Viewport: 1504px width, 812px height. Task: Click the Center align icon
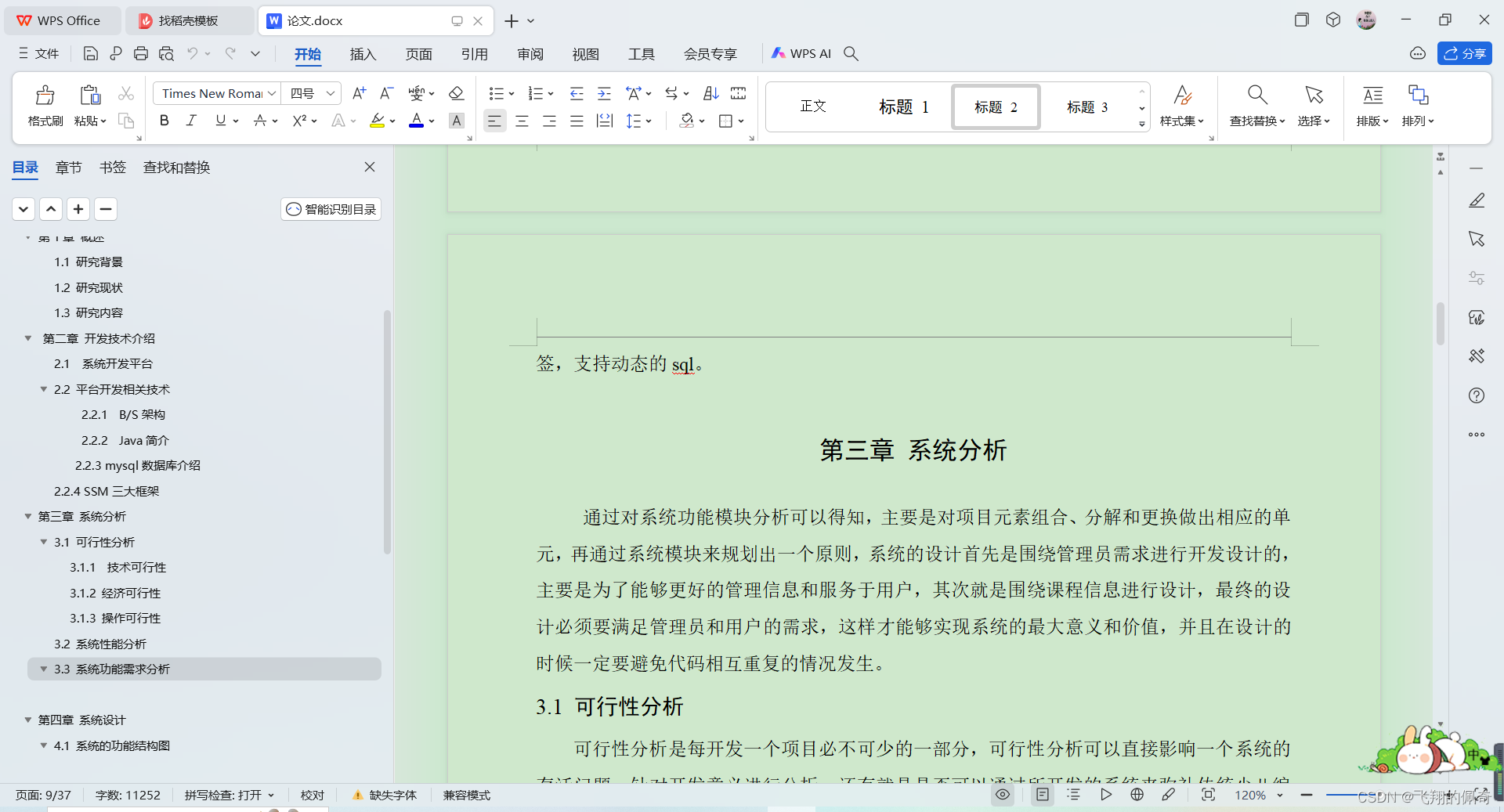[x=522, y=121]
